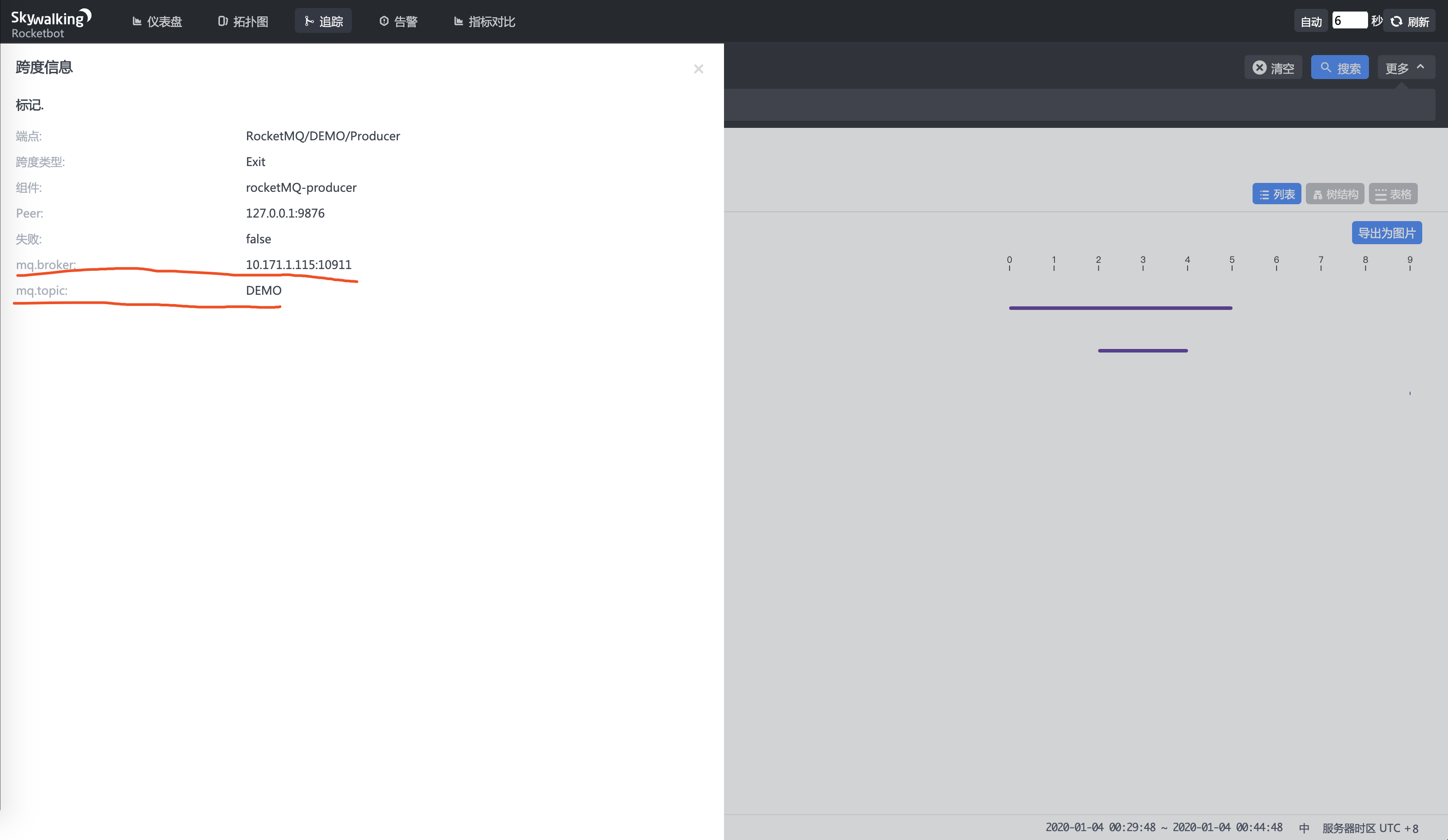This screenshot has height=840, width=1448.
Task: Expand the 更多 dropdown menu
Action: (1405, 67)
